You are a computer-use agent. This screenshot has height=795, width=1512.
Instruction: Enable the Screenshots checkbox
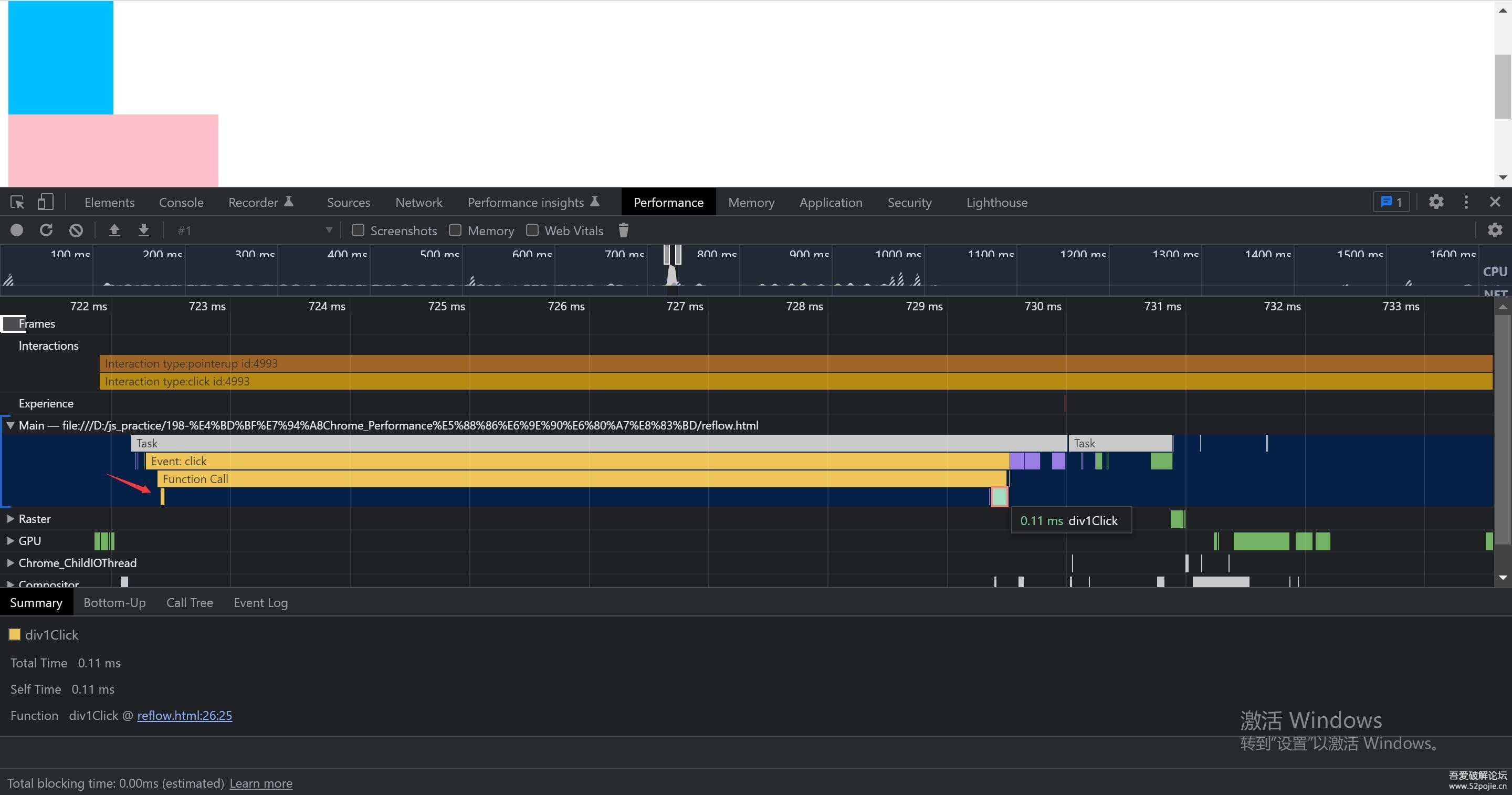tap(358, 230)
